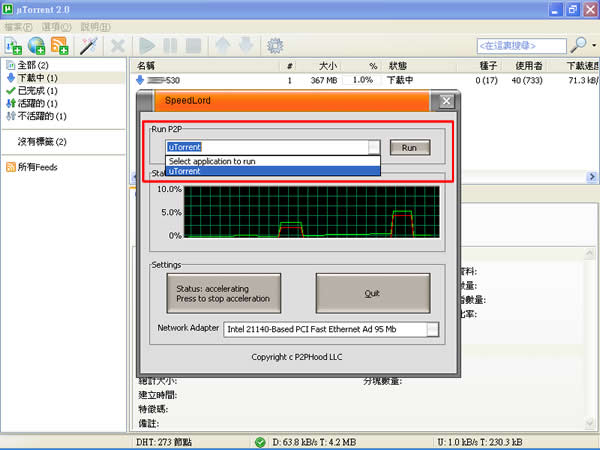Click the 0 (17) seeds cell
The height and width of the screenshot is (450, 600).
click(486, 80)
